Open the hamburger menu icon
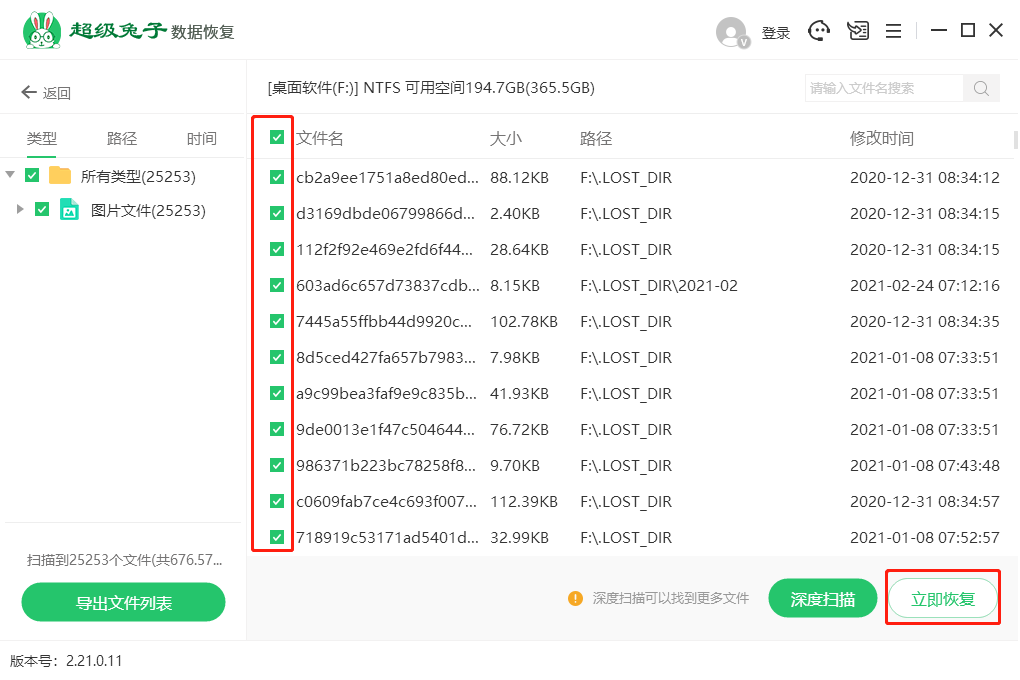This screenshot has width=1020, height=680. [894, 31]
